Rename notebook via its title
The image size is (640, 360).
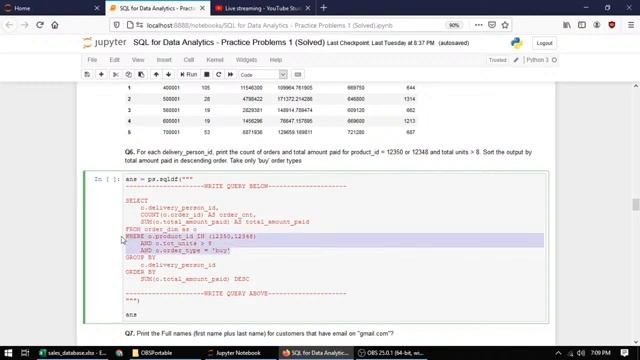[229, 42]
